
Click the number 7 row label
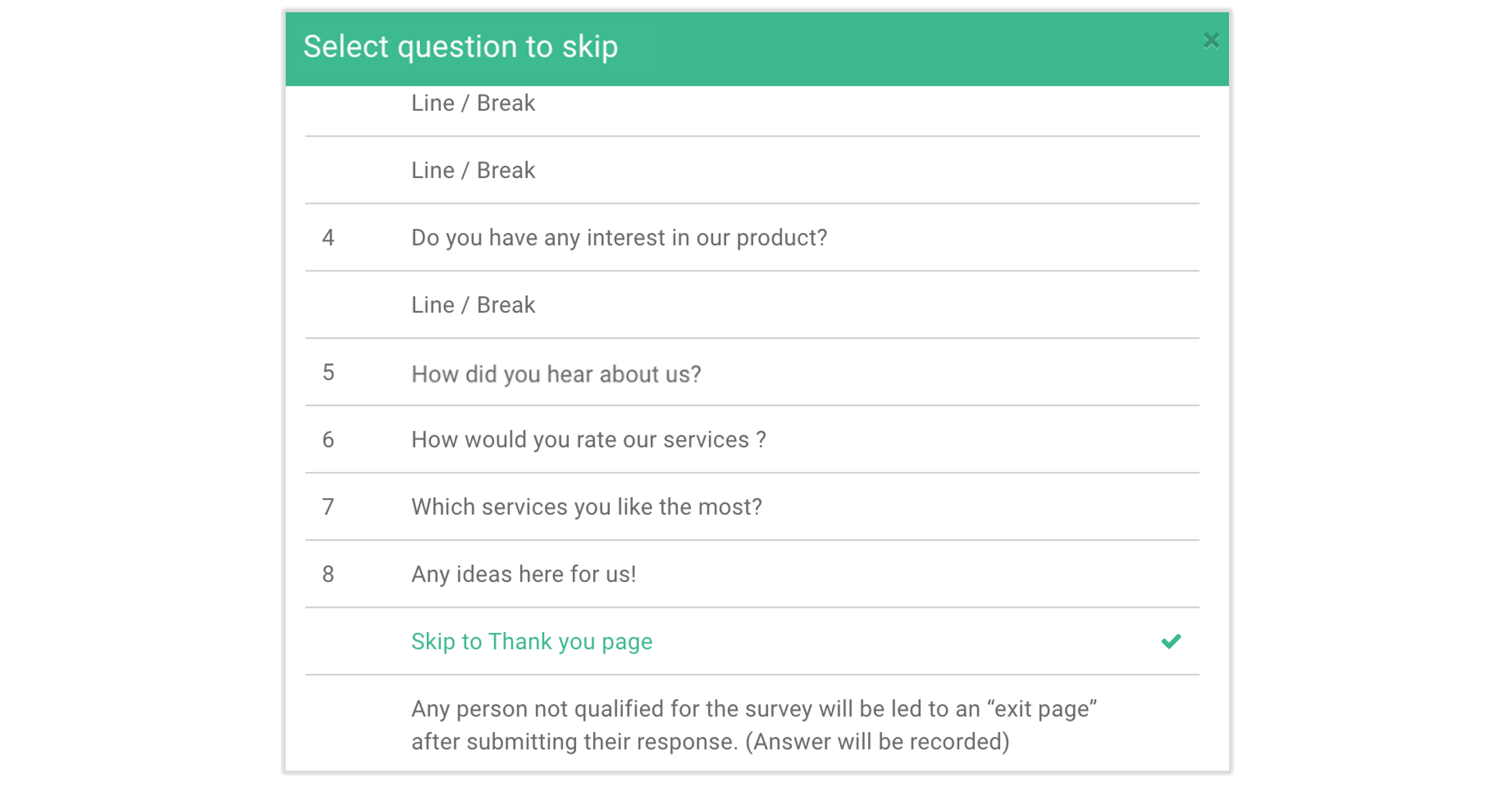click(328, 507)
